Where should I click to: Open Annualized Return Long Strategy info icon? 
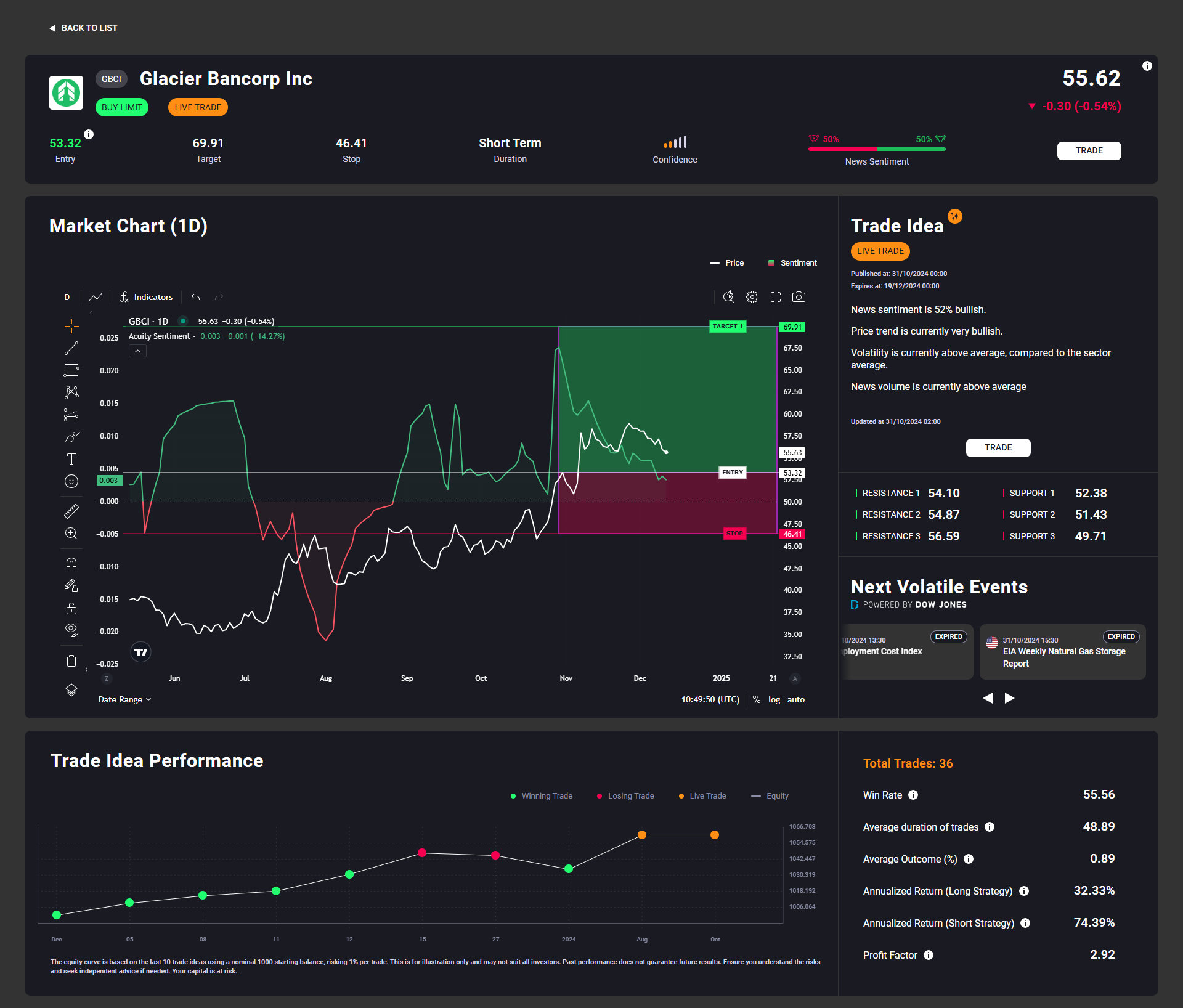1024,891
